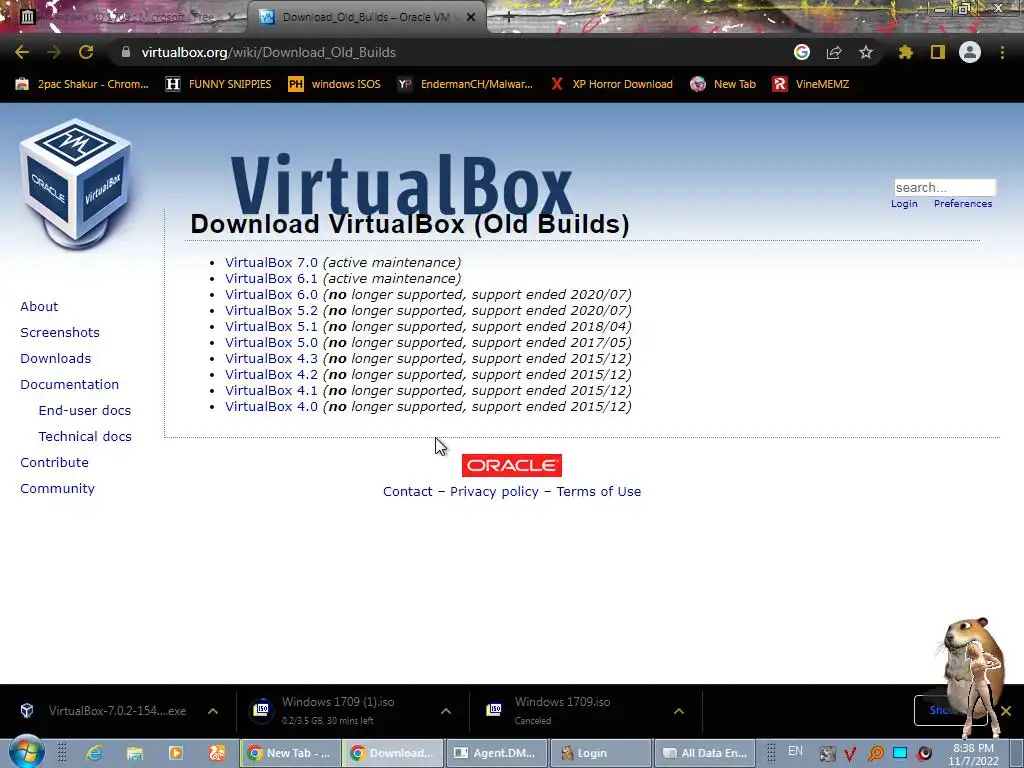The image size is (1024, 768).
Task: Open the orange browser icon in quick launch
Action: point(216,753)
